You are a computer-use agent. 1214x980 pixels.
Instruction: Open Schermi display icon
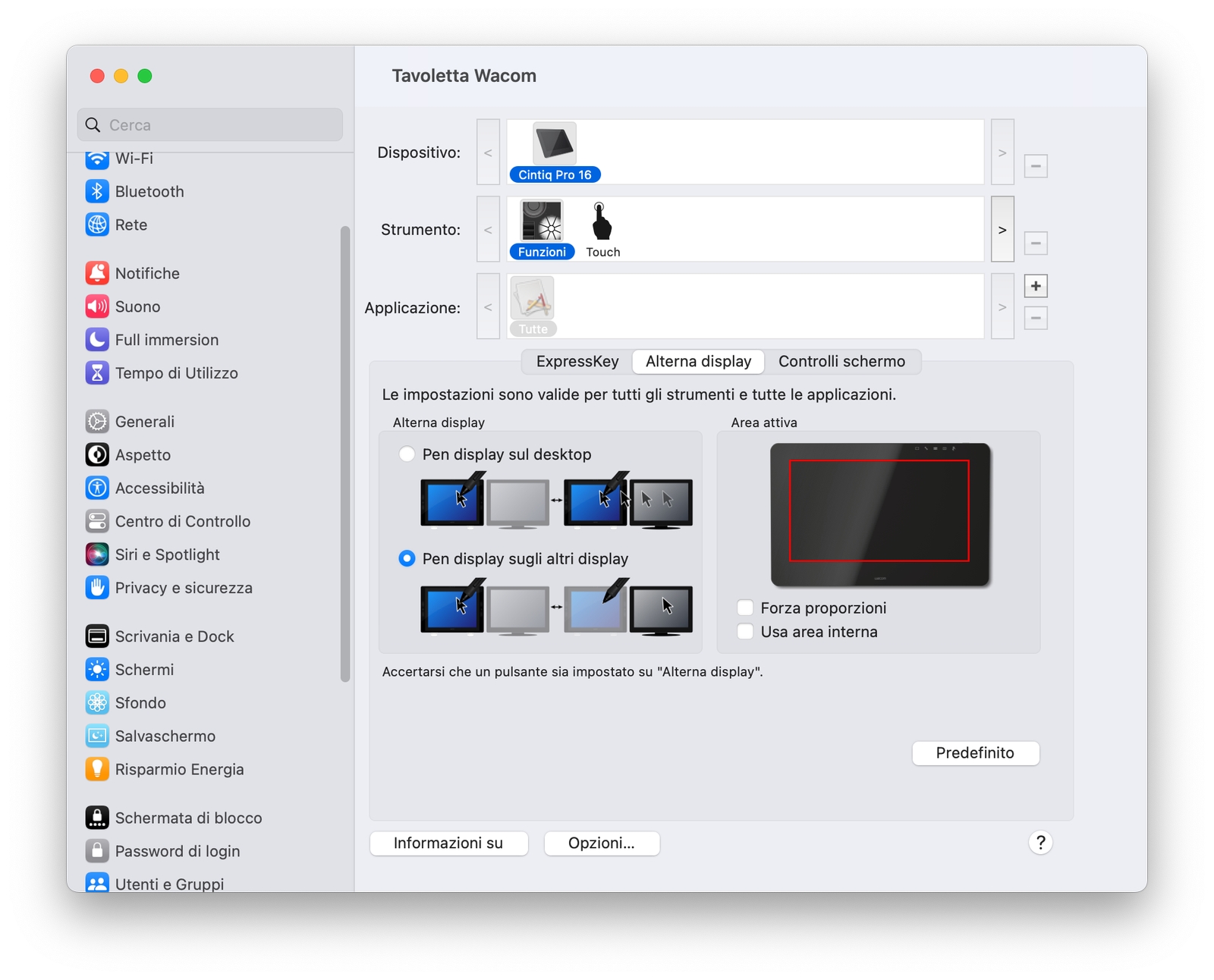pos(97,670)
